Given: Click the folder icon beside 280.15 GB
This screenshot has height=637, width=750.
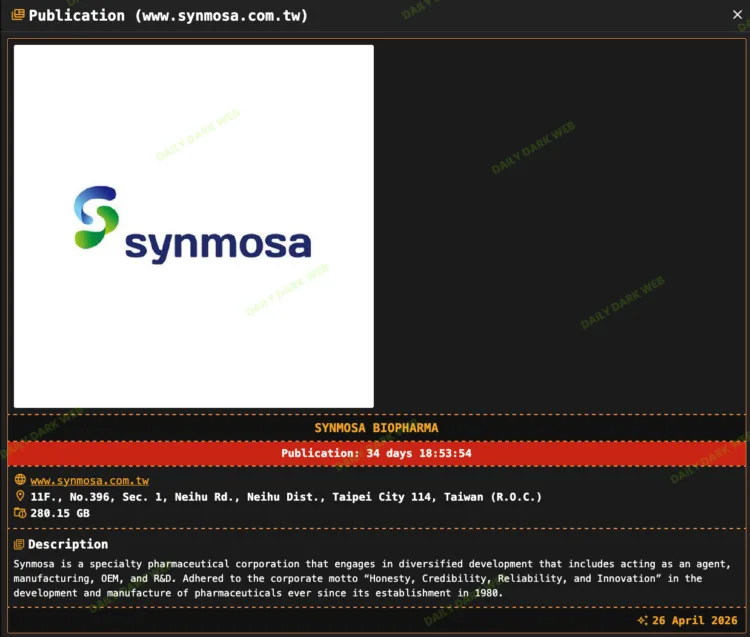Looking at the screenshot, I should [20, 513].
